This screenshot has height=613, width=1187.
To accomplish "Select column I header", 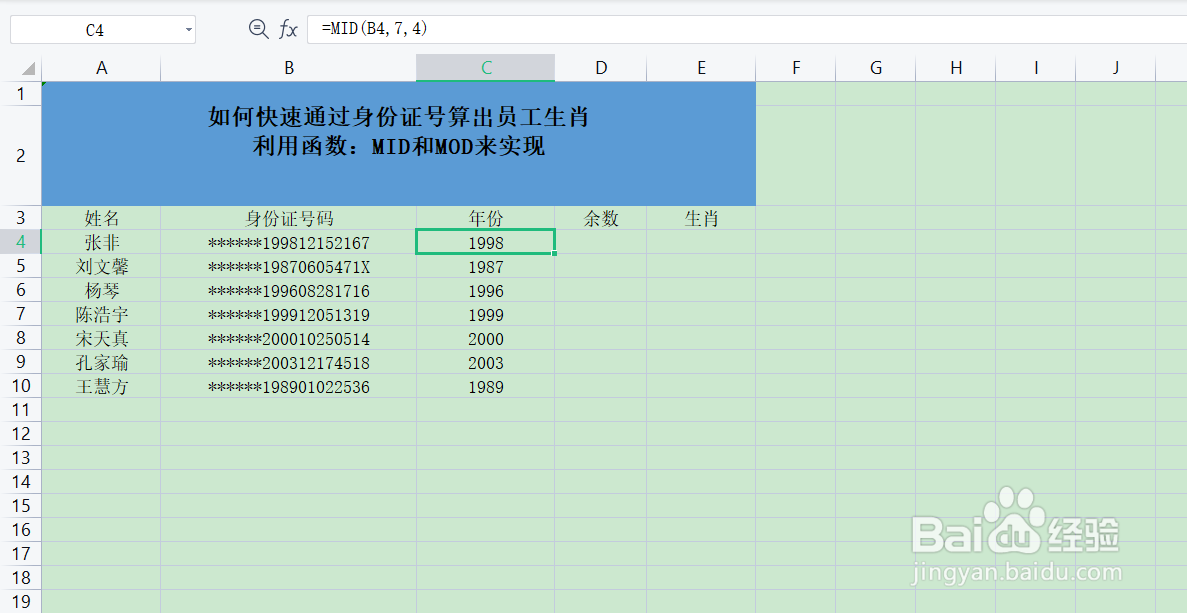I will tap(1036, 68).
